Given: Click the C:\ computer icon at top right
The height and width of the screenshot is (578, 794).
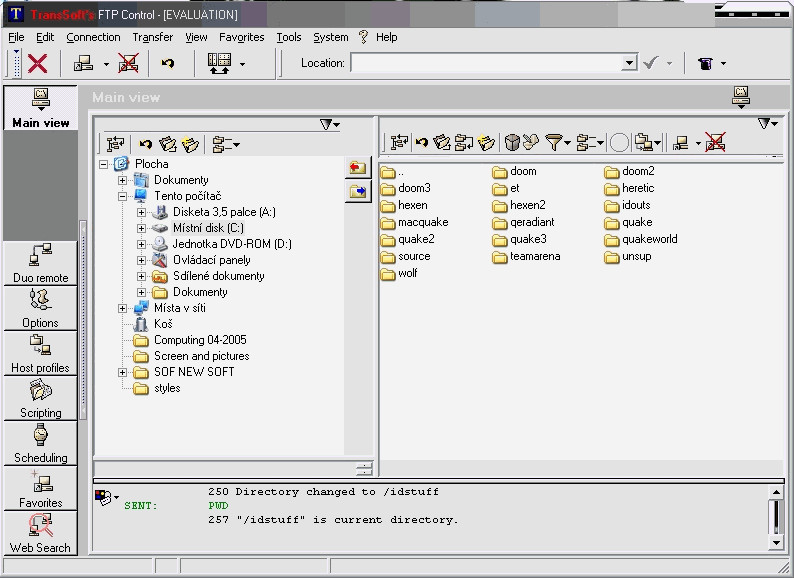Looking at the screenshot, I should pyautogui.click(x=741, y=97).
